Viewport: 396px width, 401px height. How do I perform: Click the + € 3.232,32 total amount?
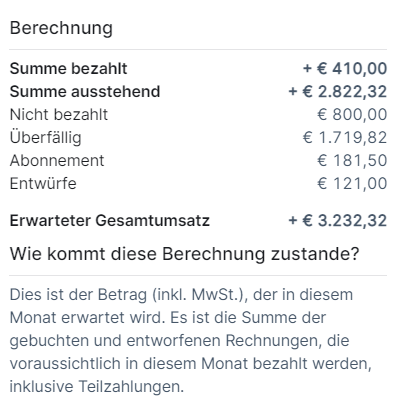(x=338, y=221)
